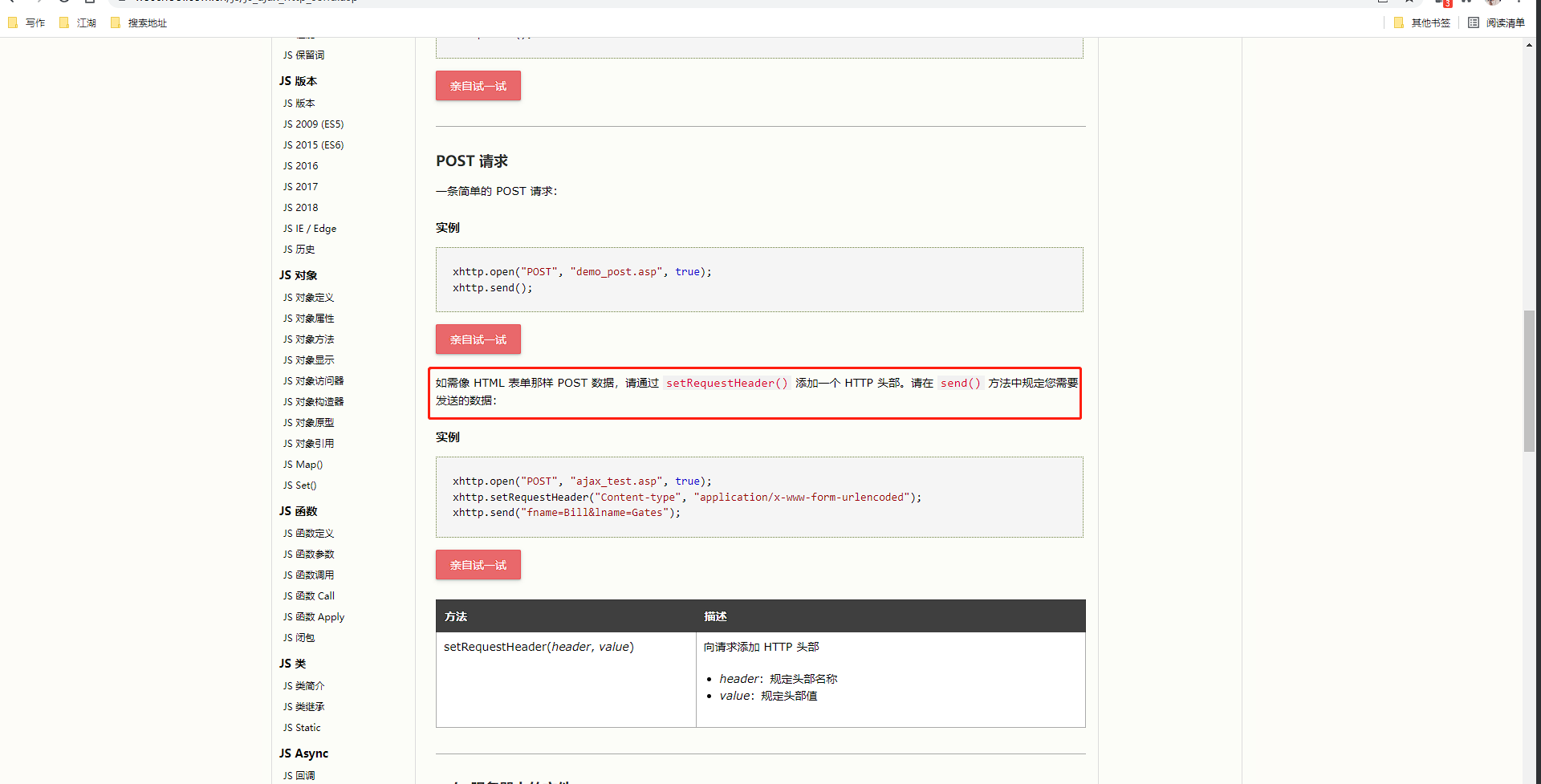Image resolution: width=1541 pixels, height=784 pixels.
Task: Open the JS Set() sidebar link
Action: 299,485
